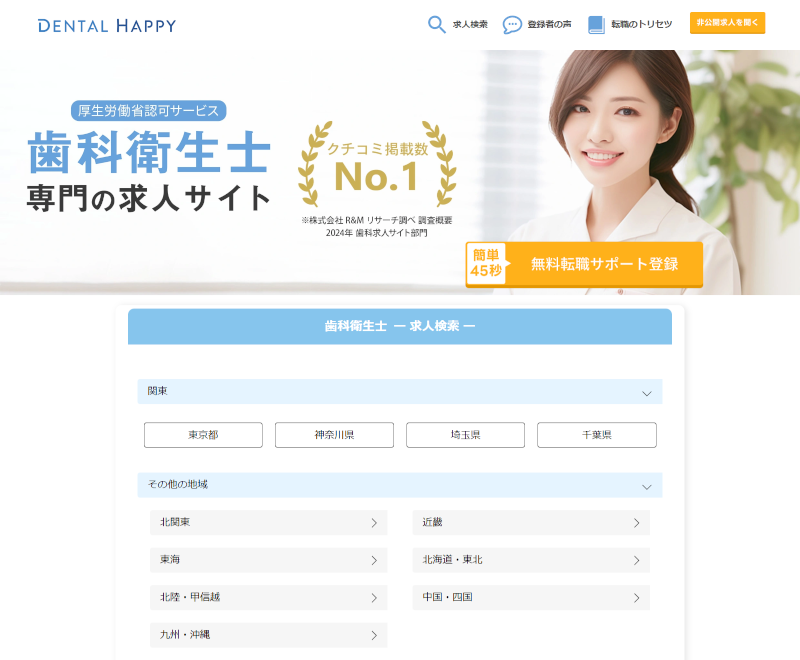The height and width of the screenshot is (660, 800).
Task: Click the 簡単45秒 badge on the banner
Action: [x=487, y=263]
